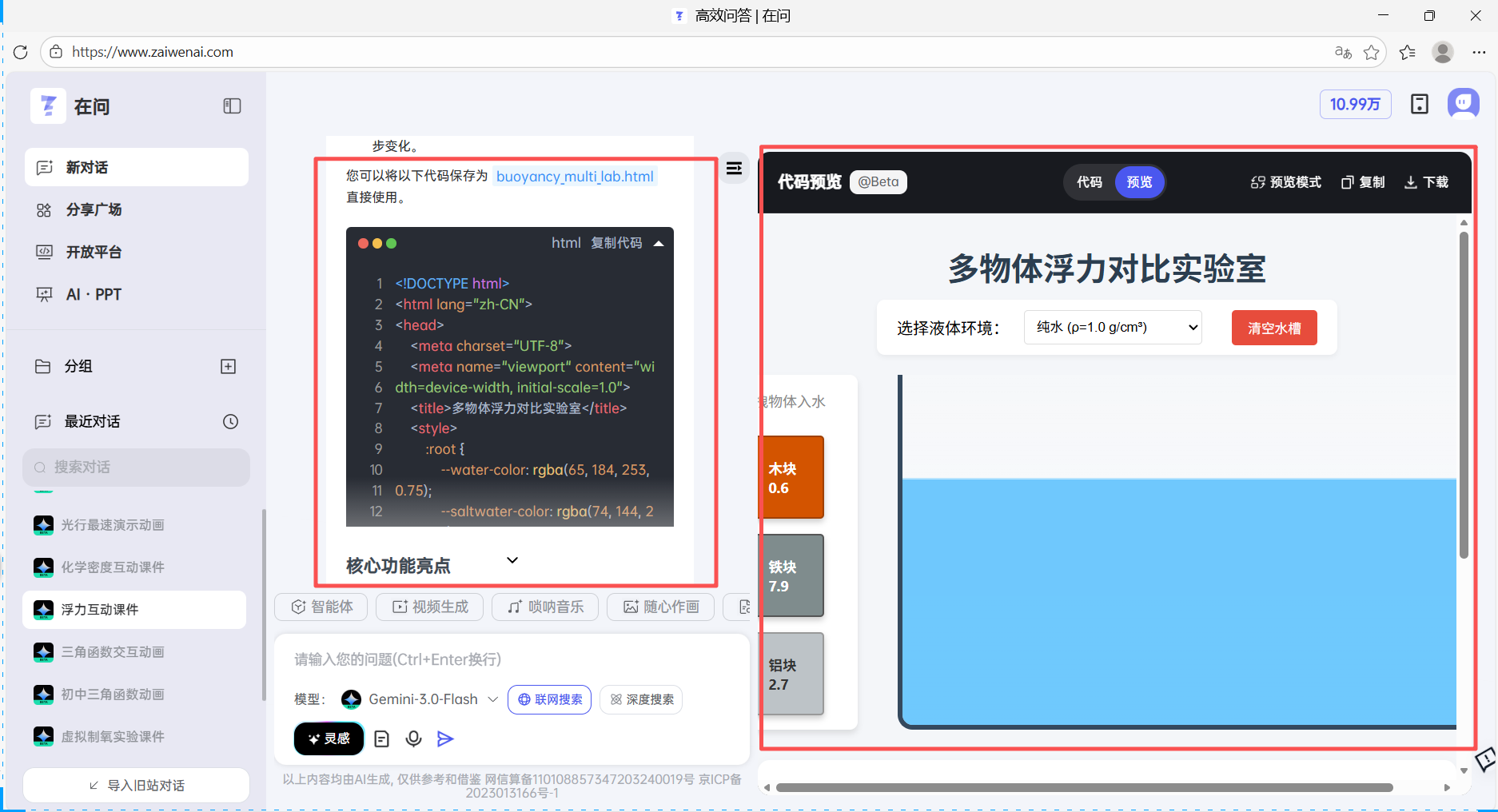Switch the preview panel to 代码 view
The image size is (1498, 812).
pyautogui.click(x=1089, y=182)
